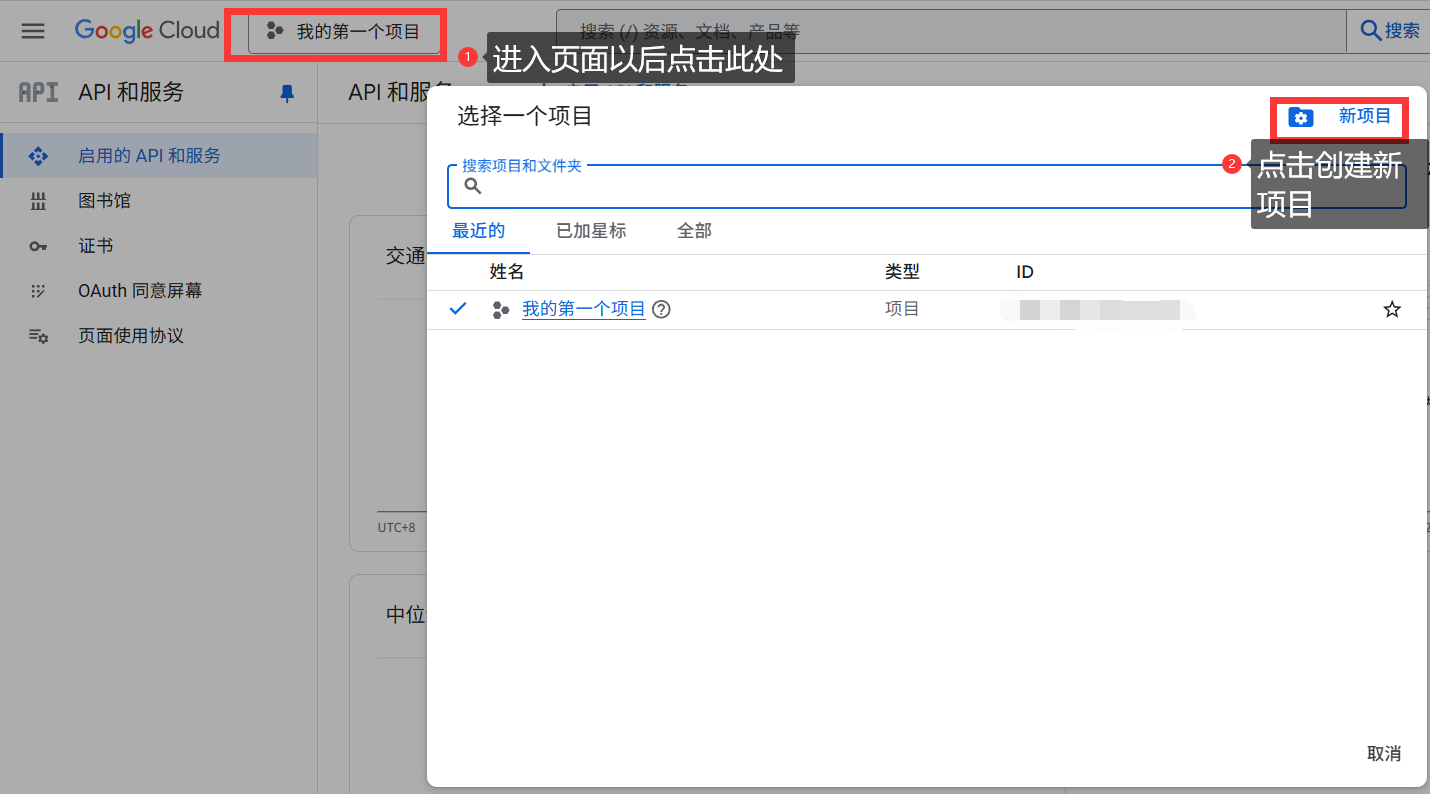Click the 图书馆 library icon in sidebar

pos(38,201)
